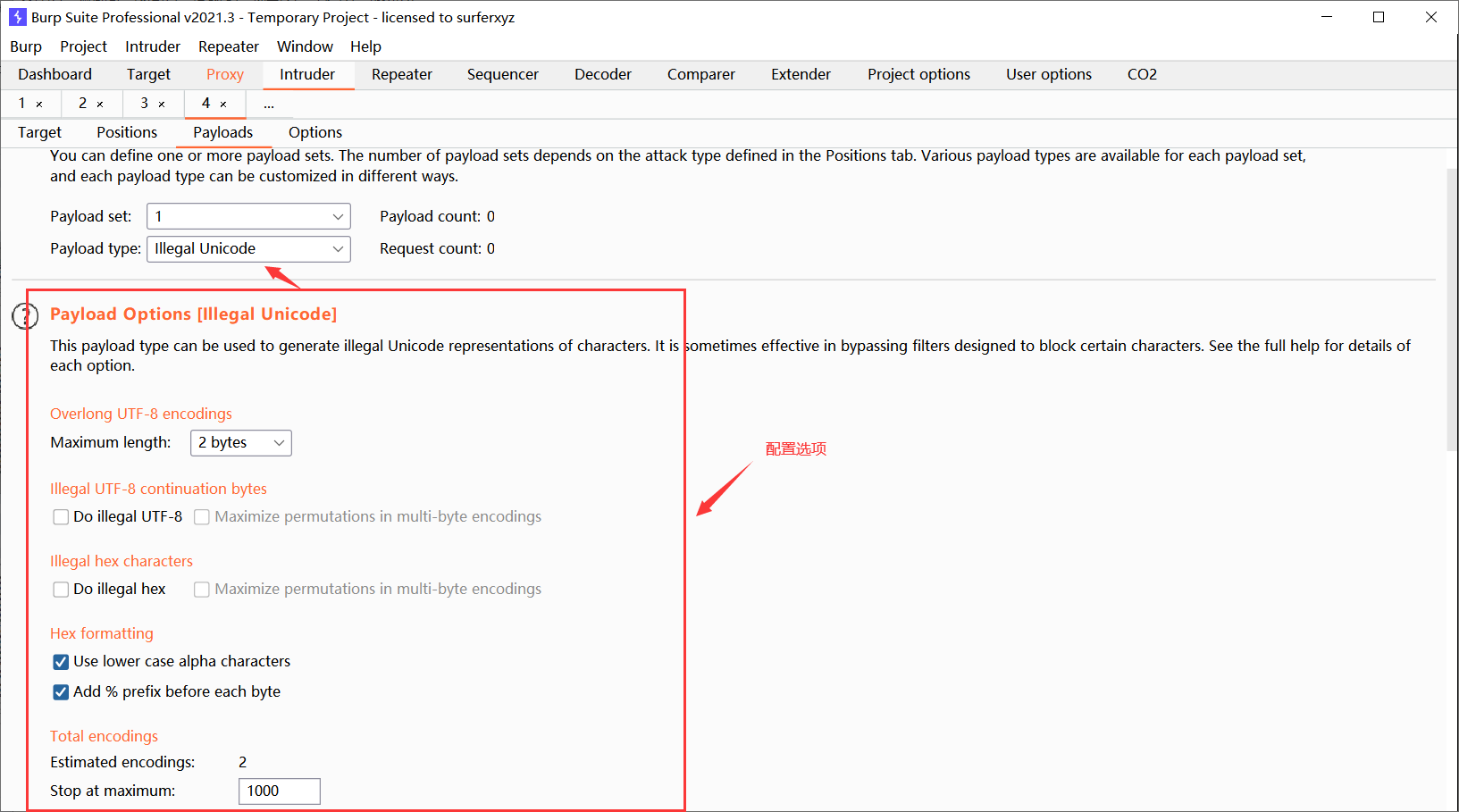
Task: Open the Decoder tab
Action: coord(603,74)
